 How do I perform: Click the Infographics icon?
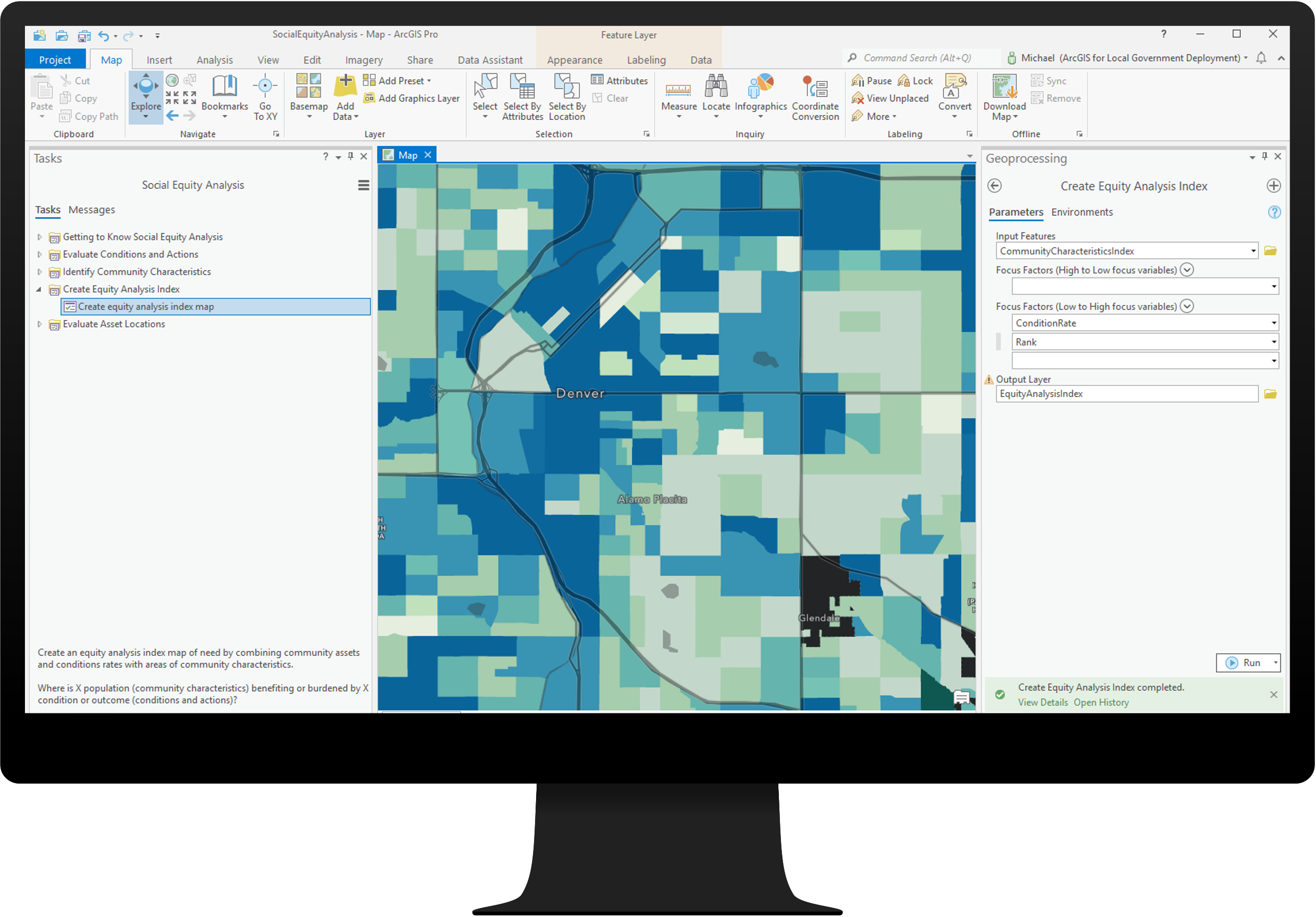pyautogui.click(x=761, y=87)
